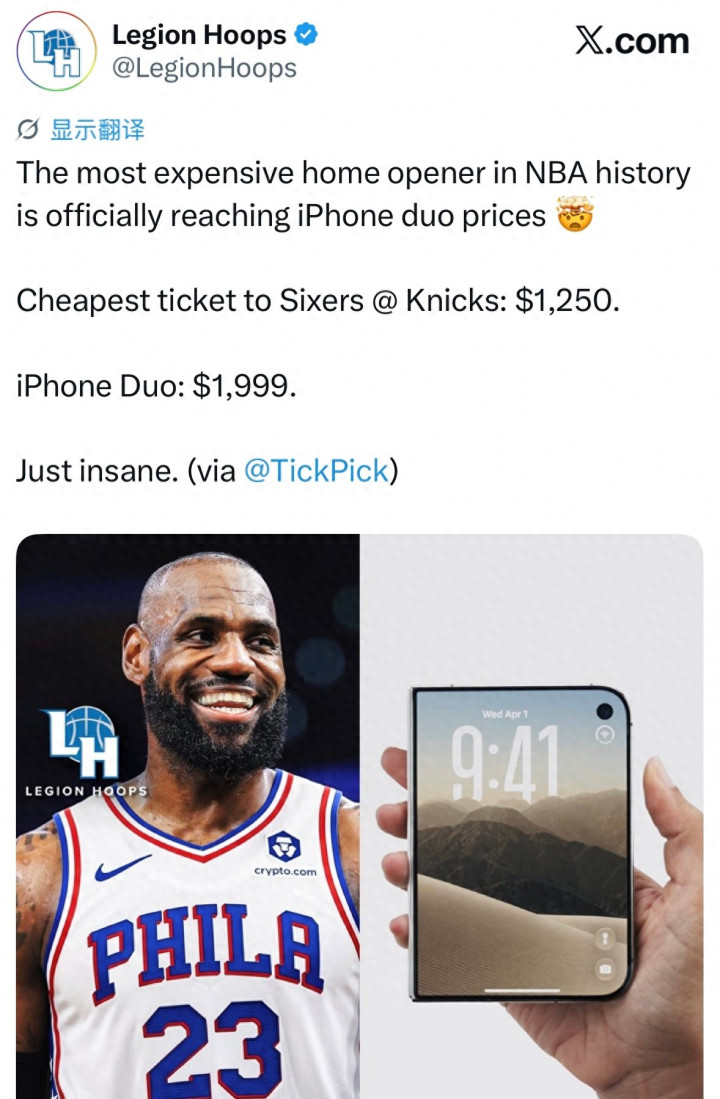Open the Legion Hoops profile avatar

[56, 52]
